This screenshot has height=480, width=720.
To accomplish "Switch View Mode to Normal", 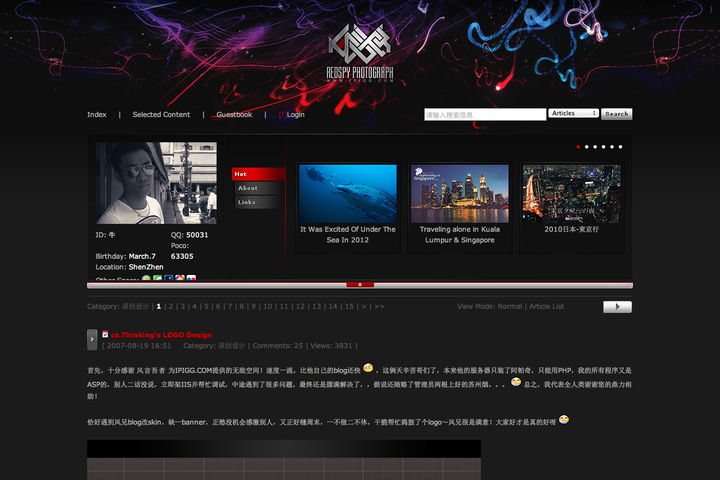I will point(510,306).
